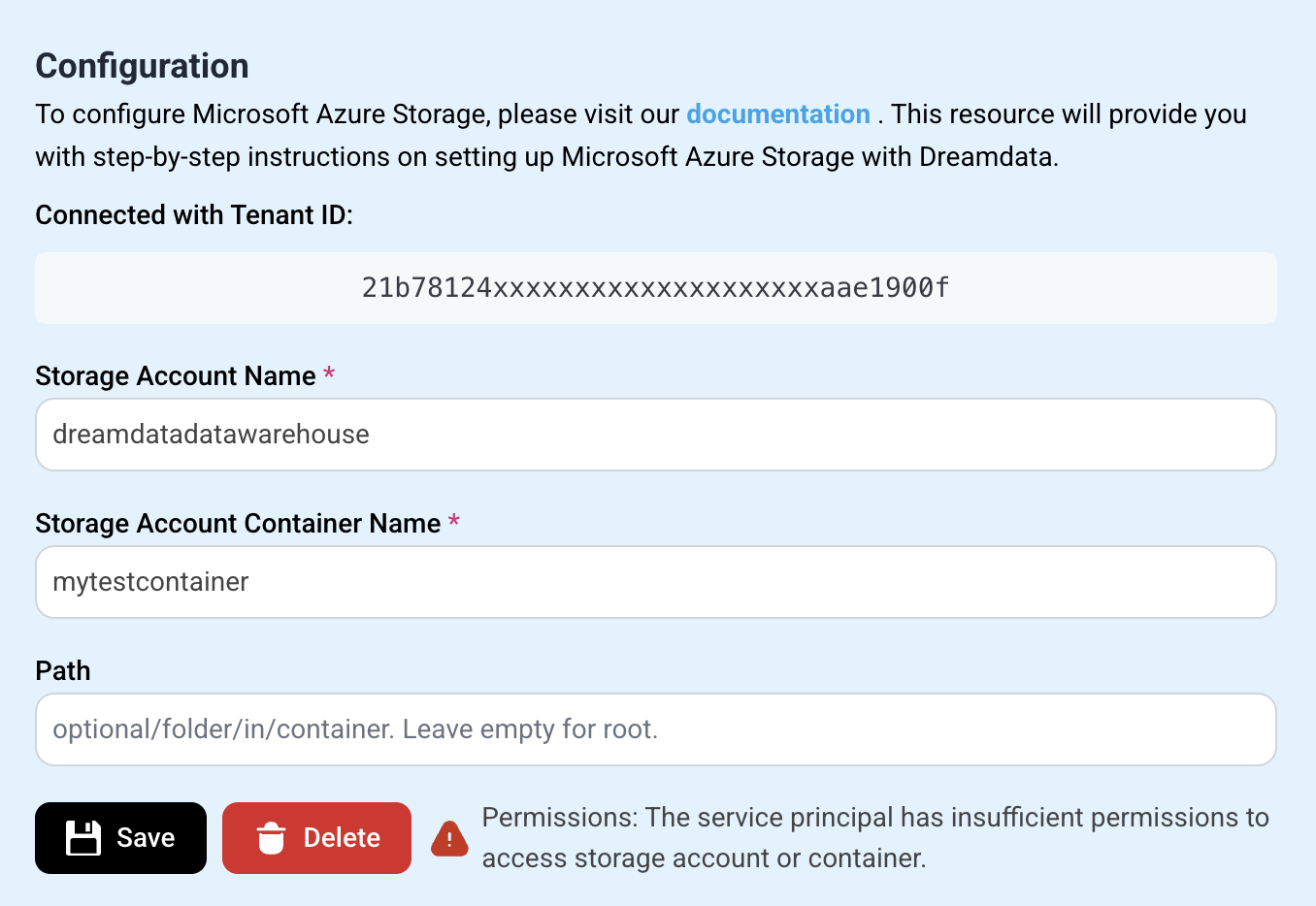The height and width of the screenshot is (906, 1316).
Task: Click the asterisk beside Storage Account Name
Action: tap(329, 373)
